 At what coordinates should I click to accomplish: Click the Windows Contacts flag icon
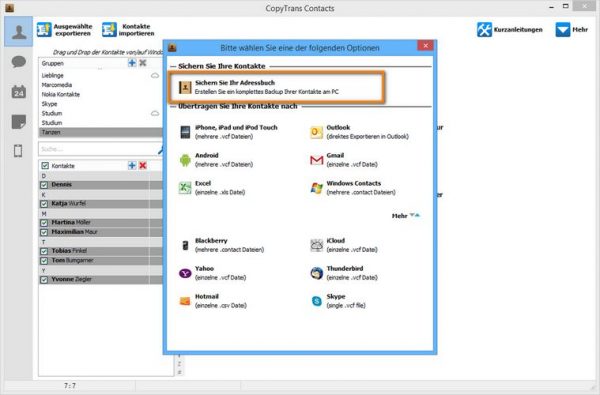(316, 188)
